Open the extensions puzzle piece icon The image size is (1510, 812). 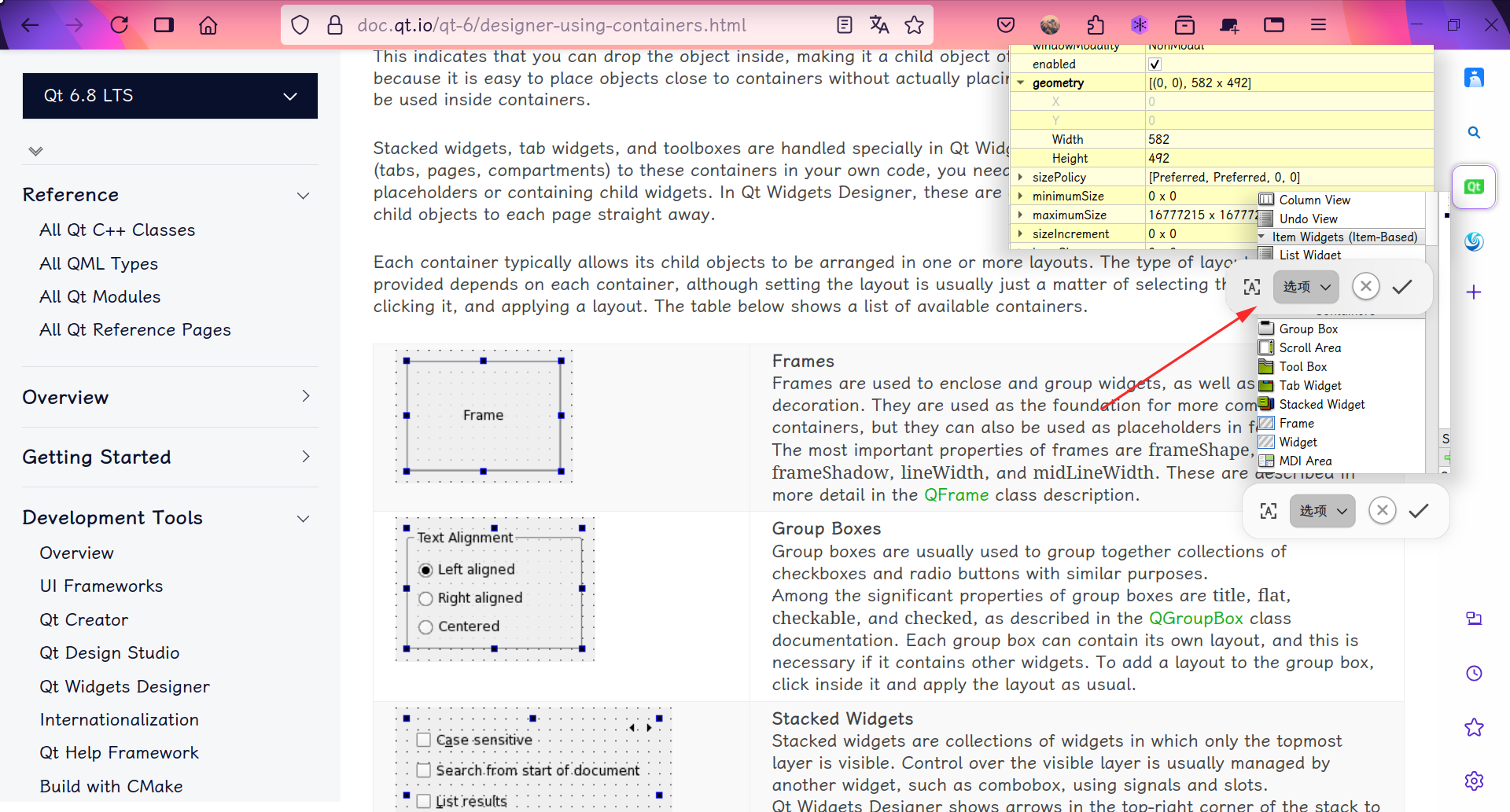[1096, 25]
